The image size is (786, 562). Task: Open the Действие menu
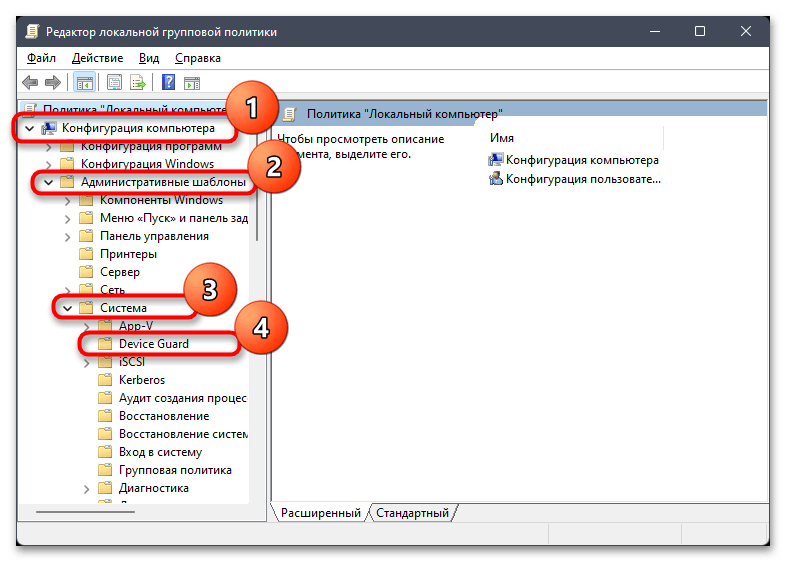pos(97,58)
